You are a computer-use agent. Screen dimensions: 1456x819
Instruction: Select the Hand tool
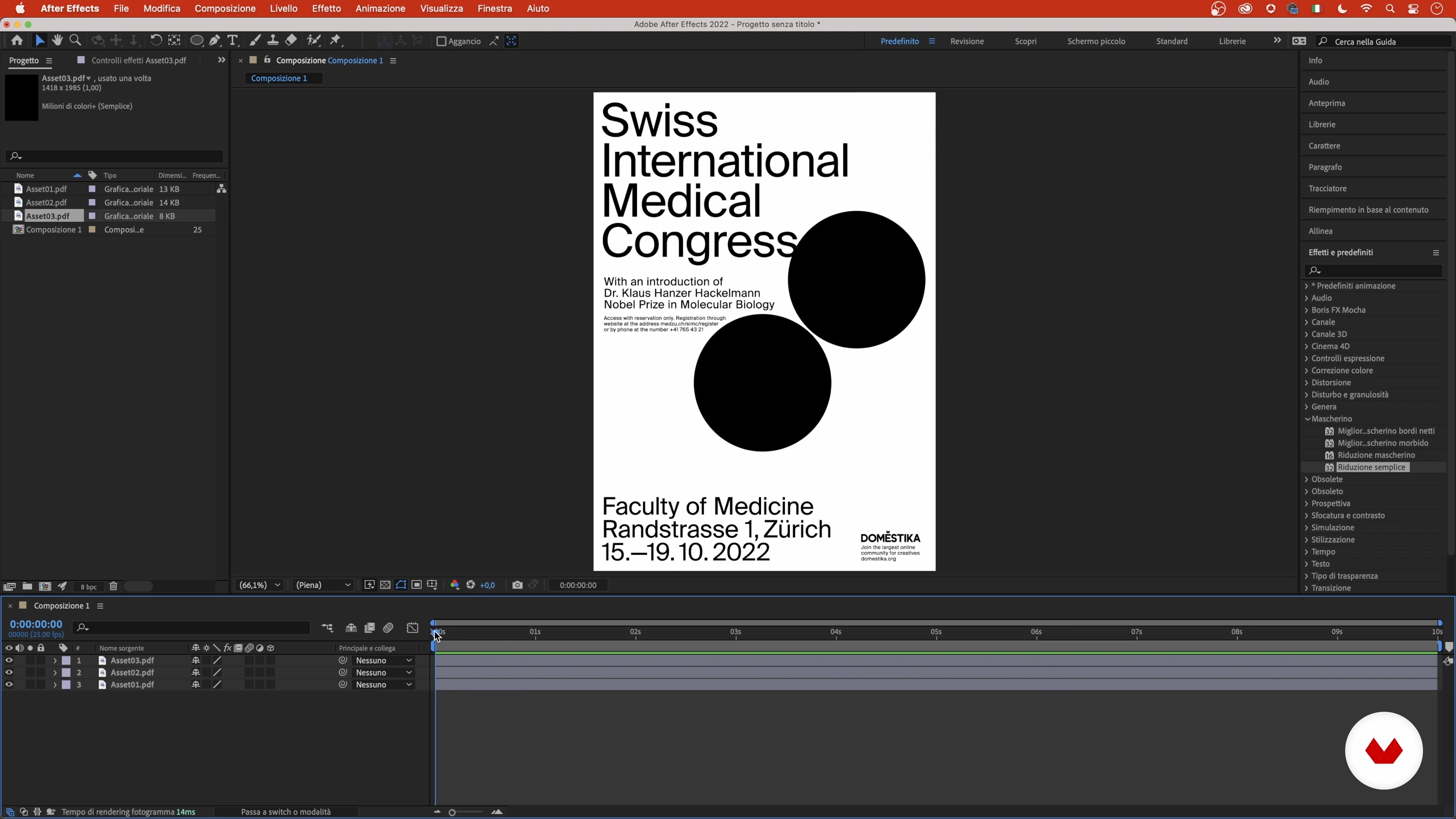57,41
